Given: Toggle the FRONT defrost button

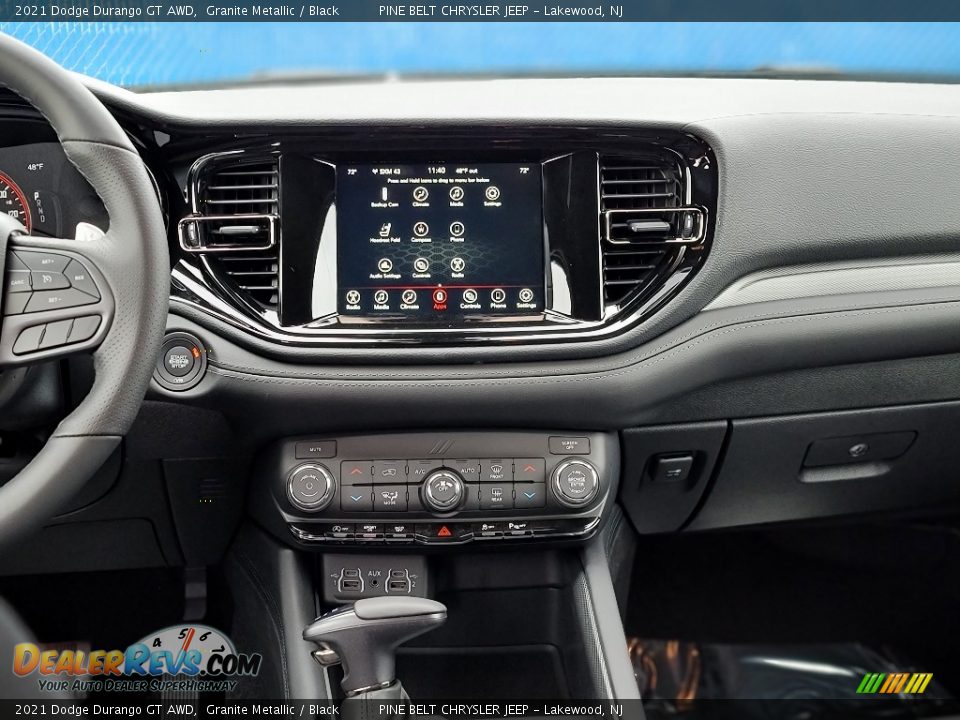Looking at the screenshot, I should 497,470.
